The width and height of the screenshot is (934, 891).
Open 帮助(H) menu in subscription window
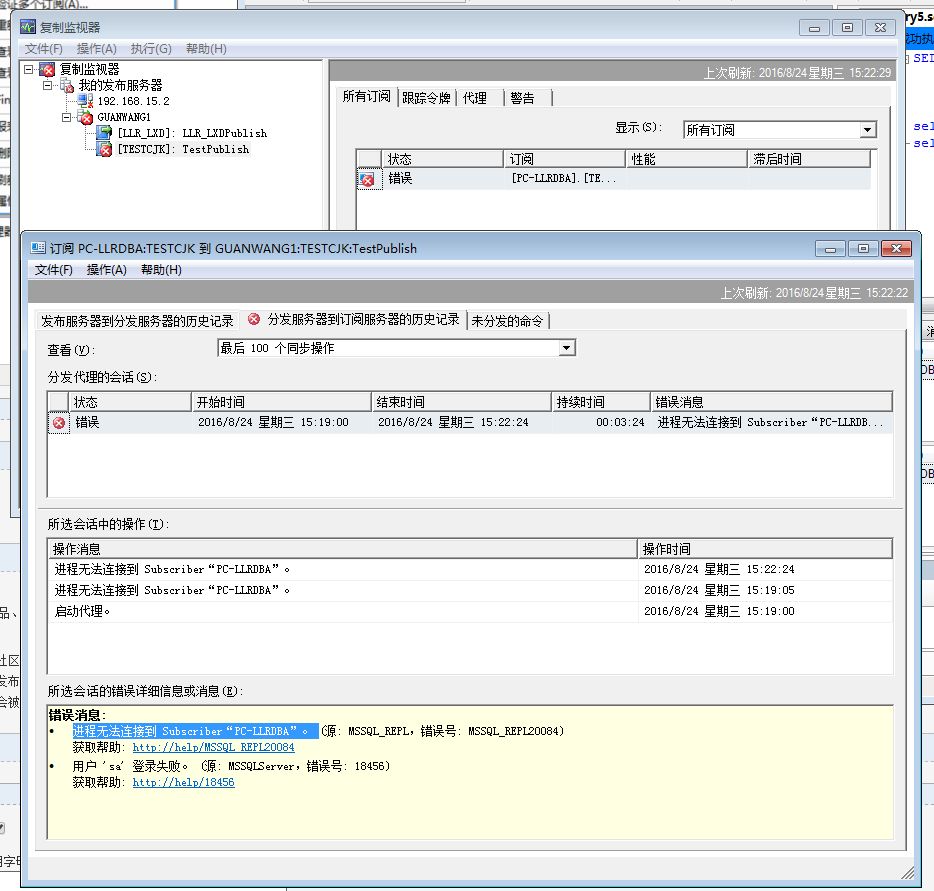161,270
